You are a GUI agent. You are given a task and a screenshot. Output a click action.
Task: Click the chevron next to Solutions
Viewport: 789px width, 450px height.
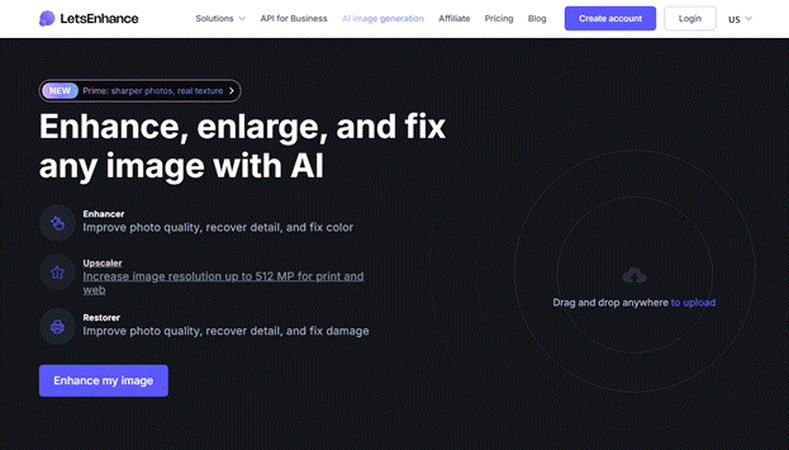coord(242,19)
